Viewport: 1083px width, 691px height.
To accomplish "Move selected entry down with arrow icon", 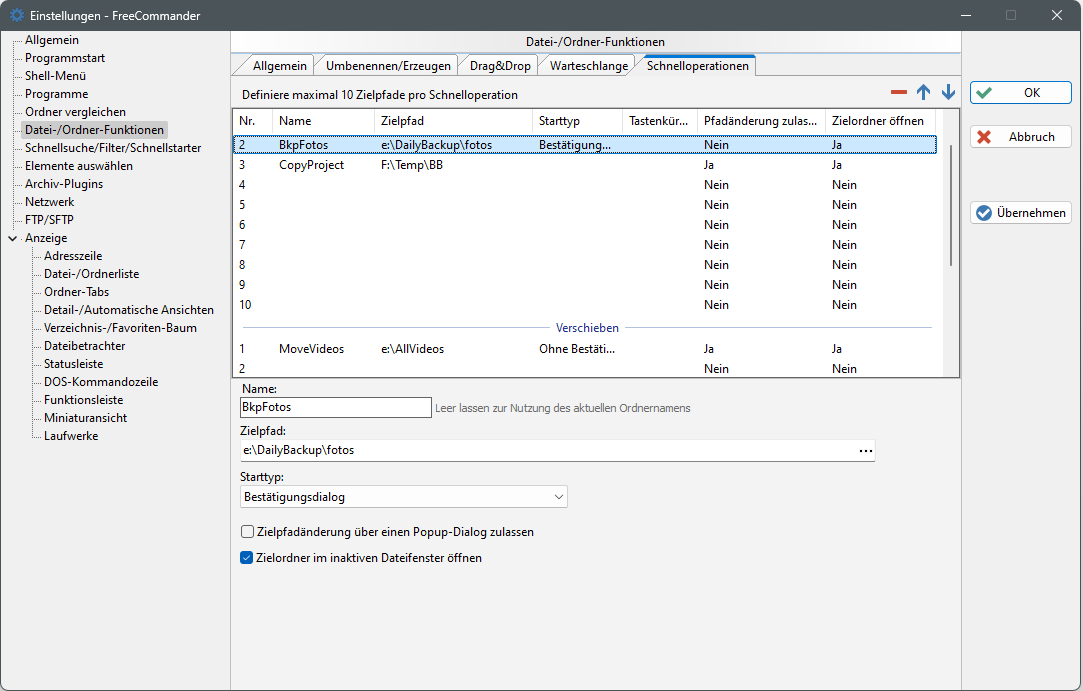I will point(948,93).
